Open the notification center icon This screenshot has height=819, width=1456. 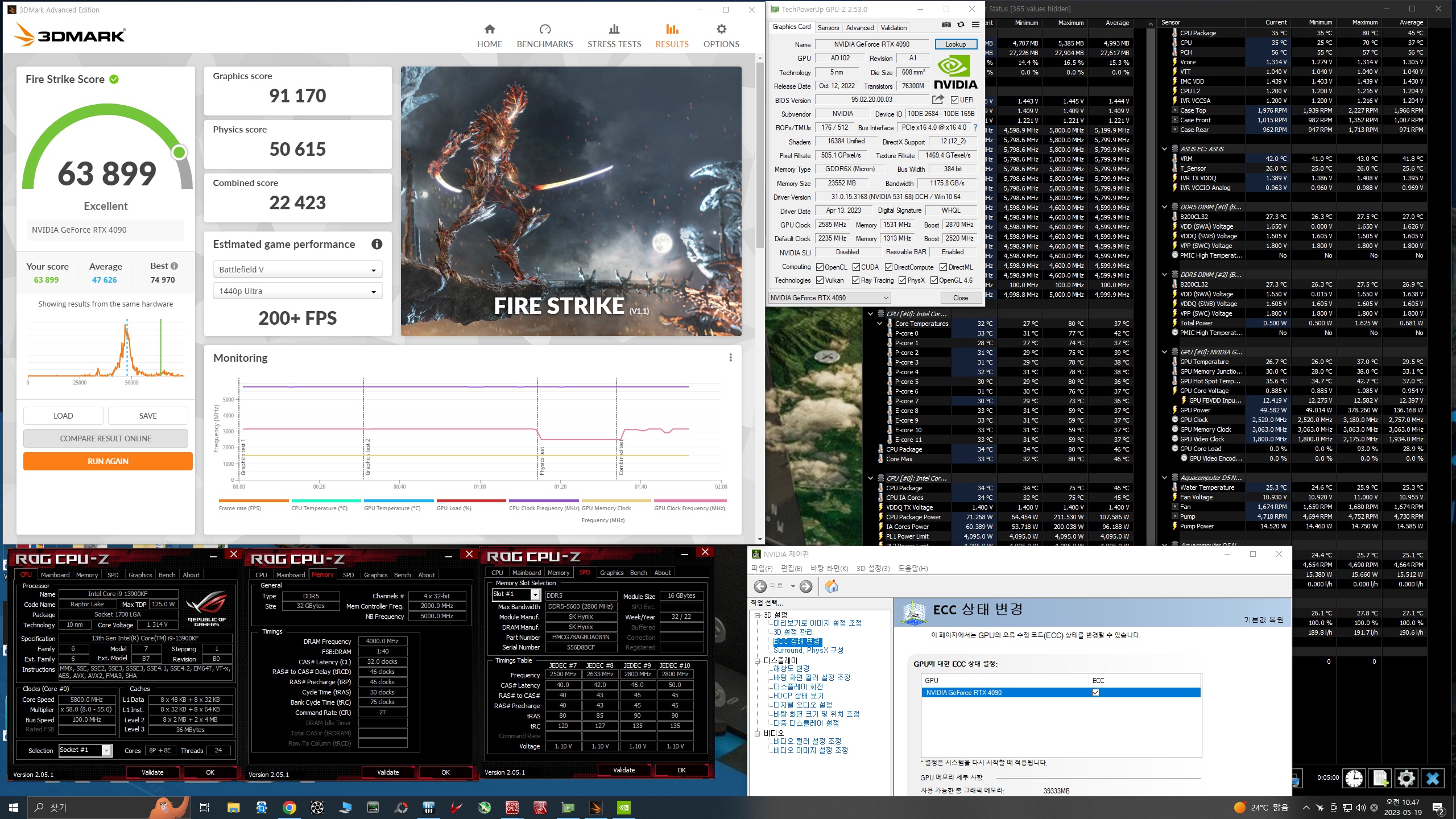tap(1438, 808)
